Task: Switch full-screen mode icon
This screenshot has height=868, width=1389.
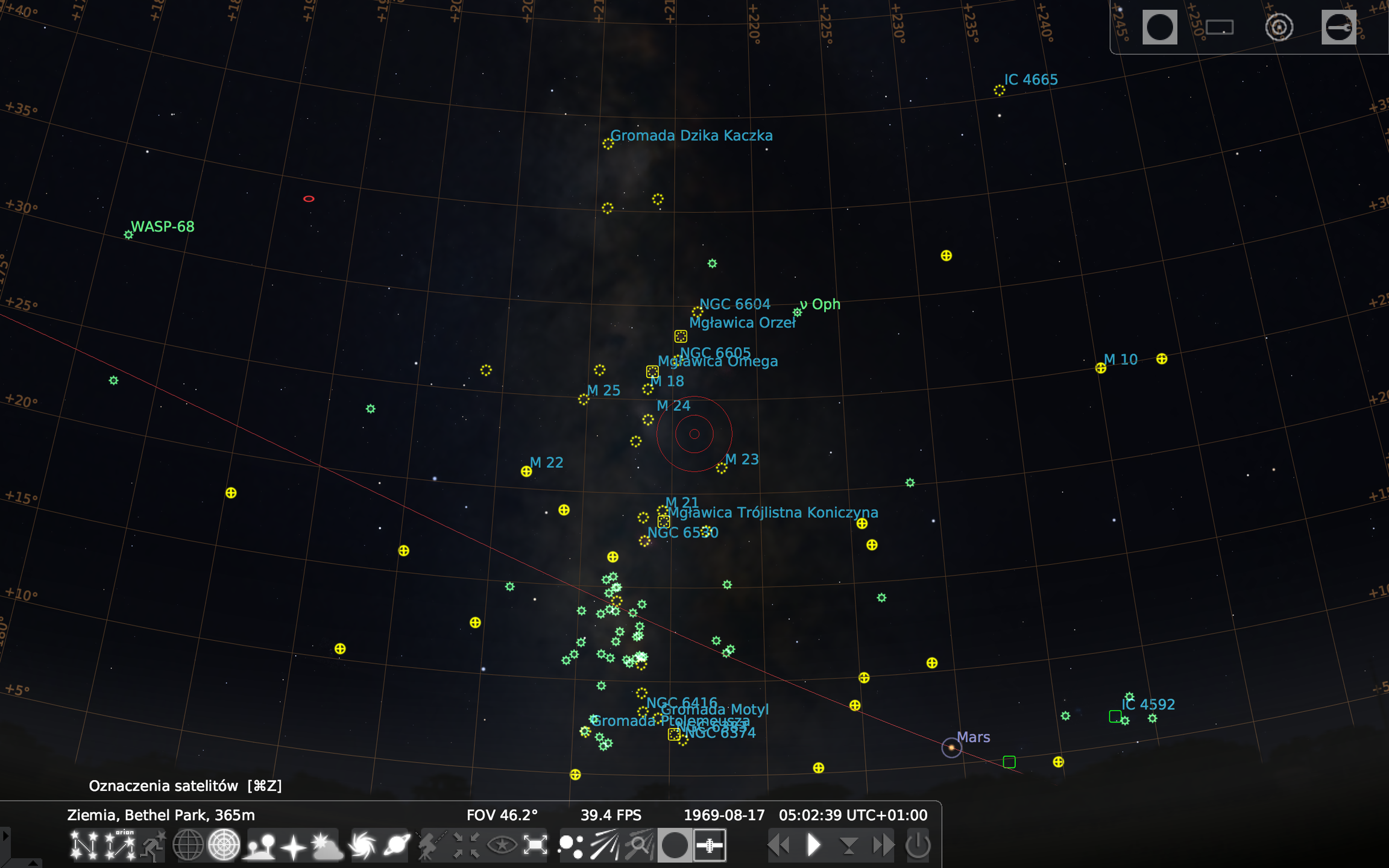Action: click(x=535, y=845)
